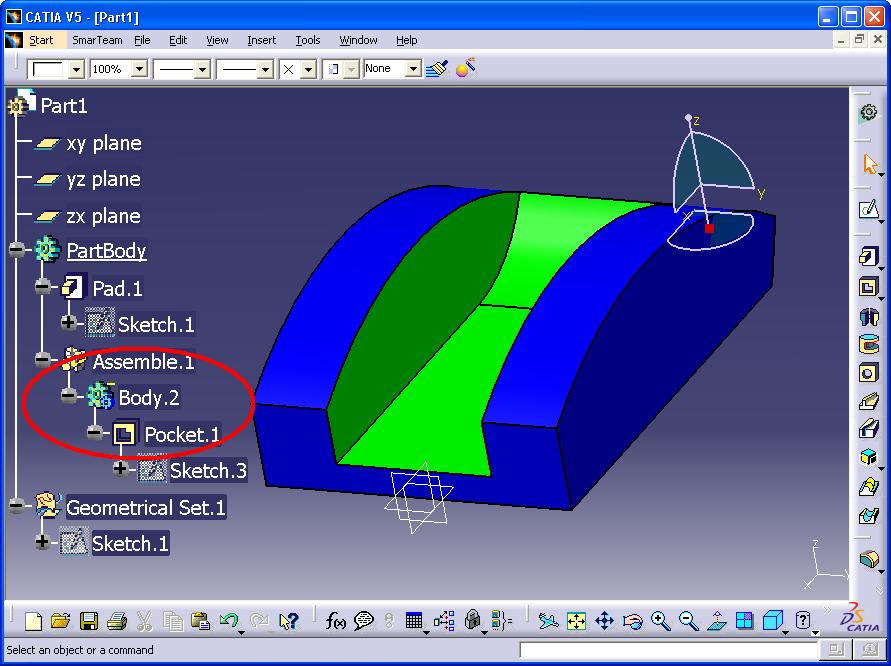Select the Pocket tool in right toolbar

(868, 286)
